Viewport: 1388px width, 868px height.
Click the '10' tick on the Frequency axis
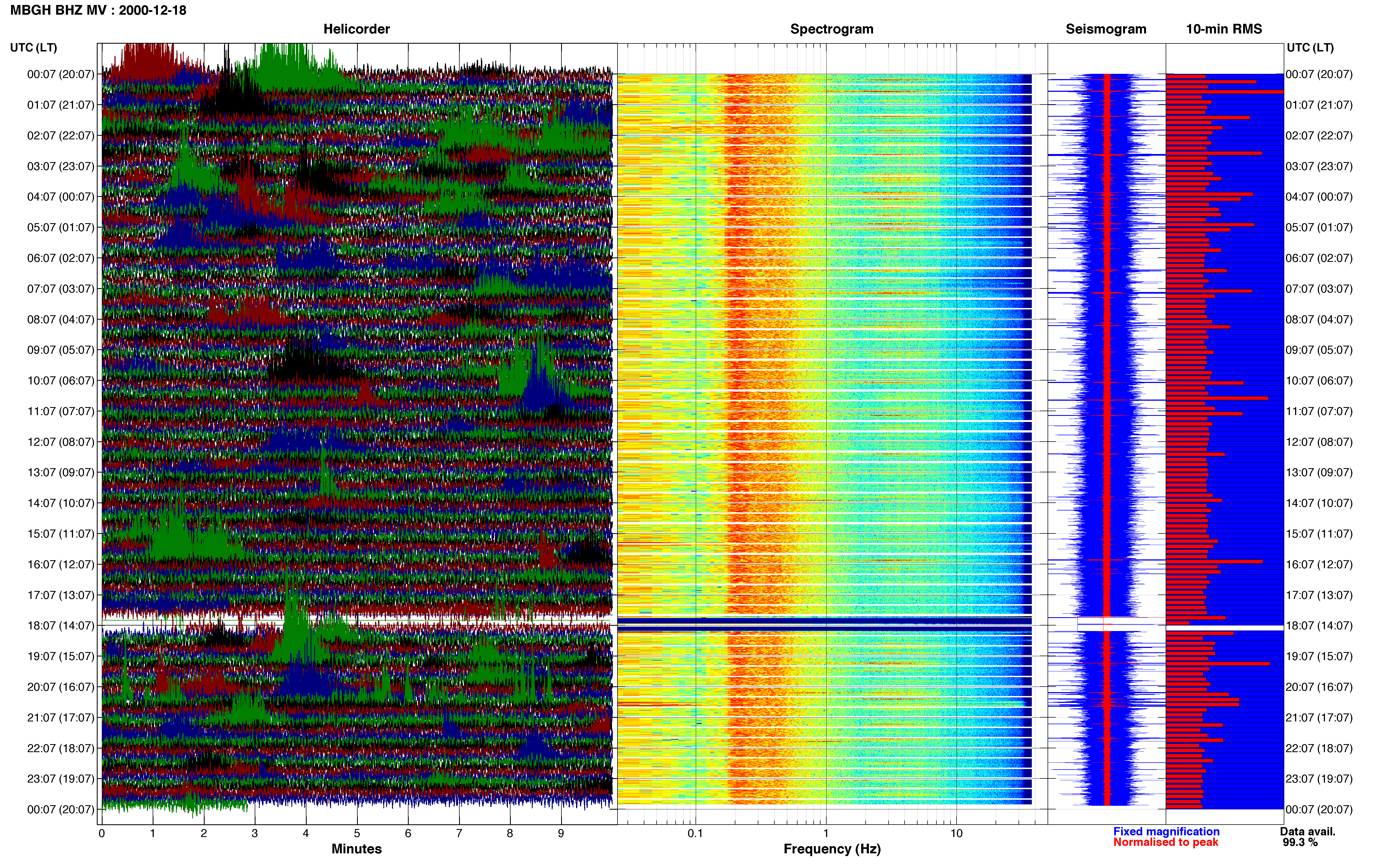(956, 833)
